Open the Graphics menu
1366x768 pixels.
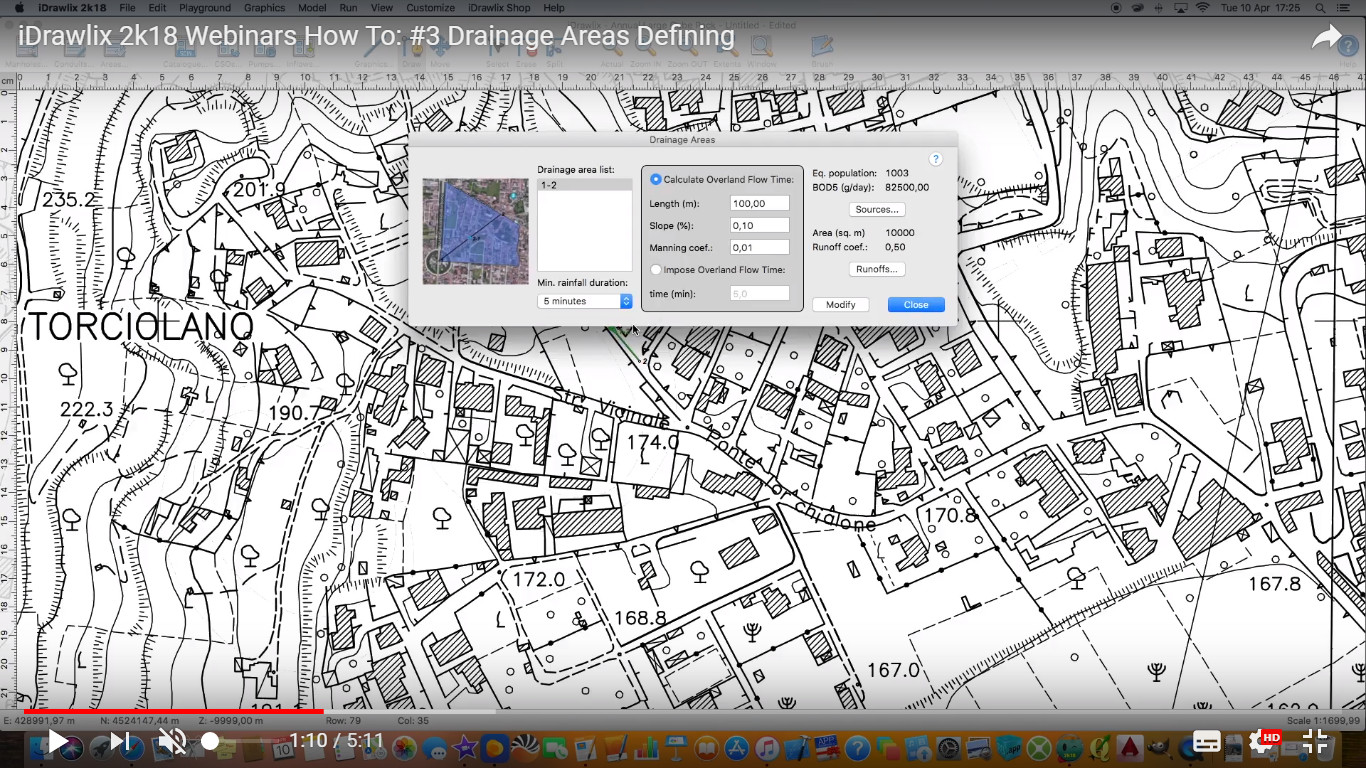click(264, 7)
